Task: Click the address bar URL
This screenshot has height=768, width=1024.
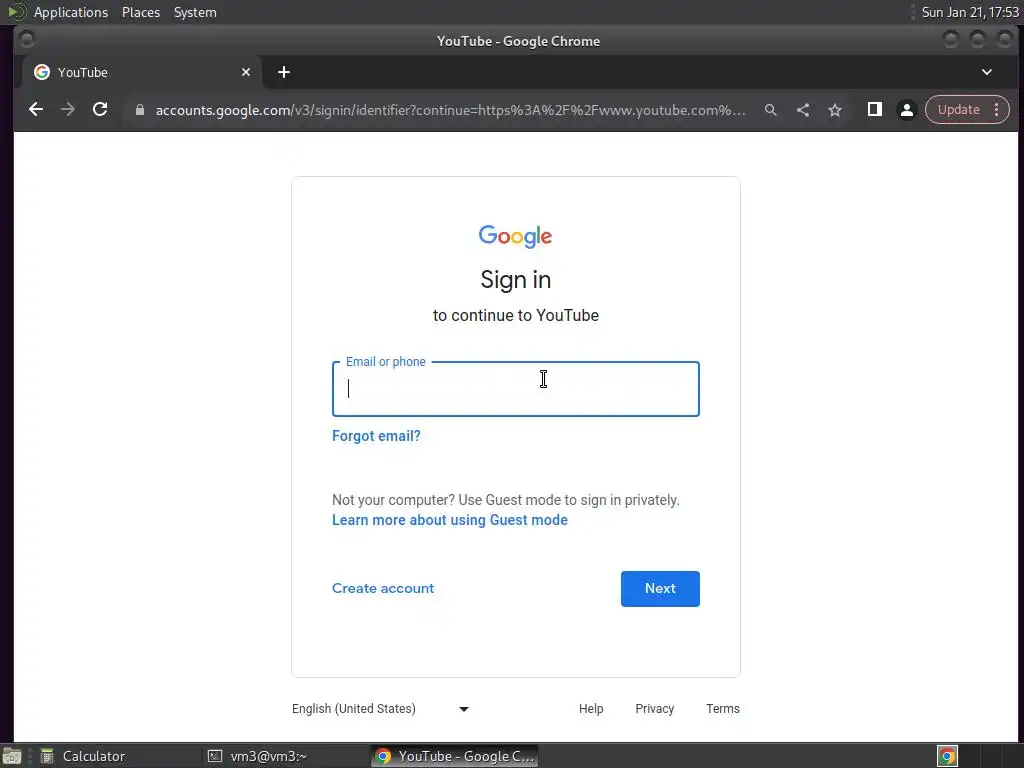Action: pyautogui.click(x=450, y=110)
